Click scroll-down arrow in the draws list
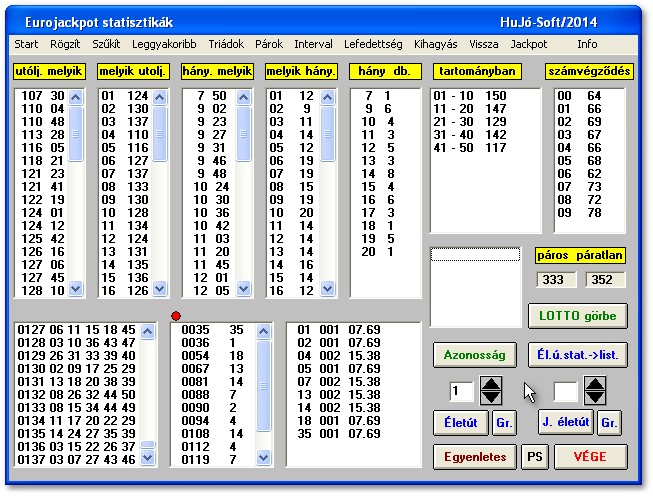Viewport: 653px width, 496px height. point(148,458)
